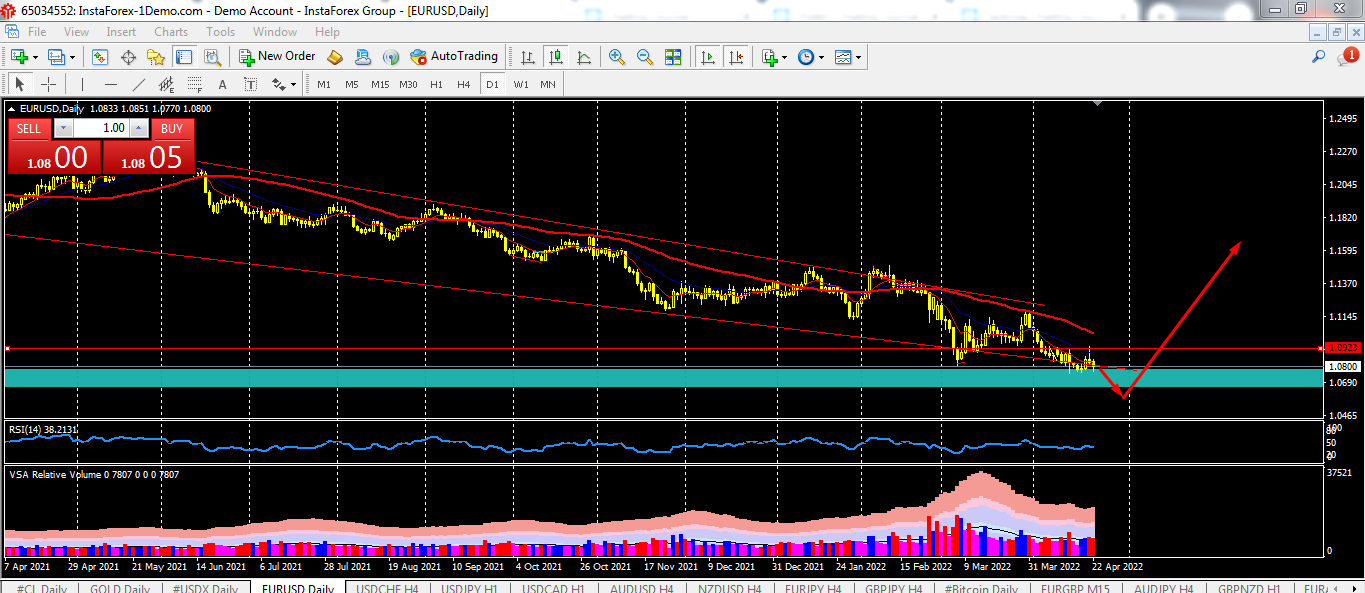Viewport: 1365px width, 593px height.
Task: Open the Tools menu
Action: (220, 32)
